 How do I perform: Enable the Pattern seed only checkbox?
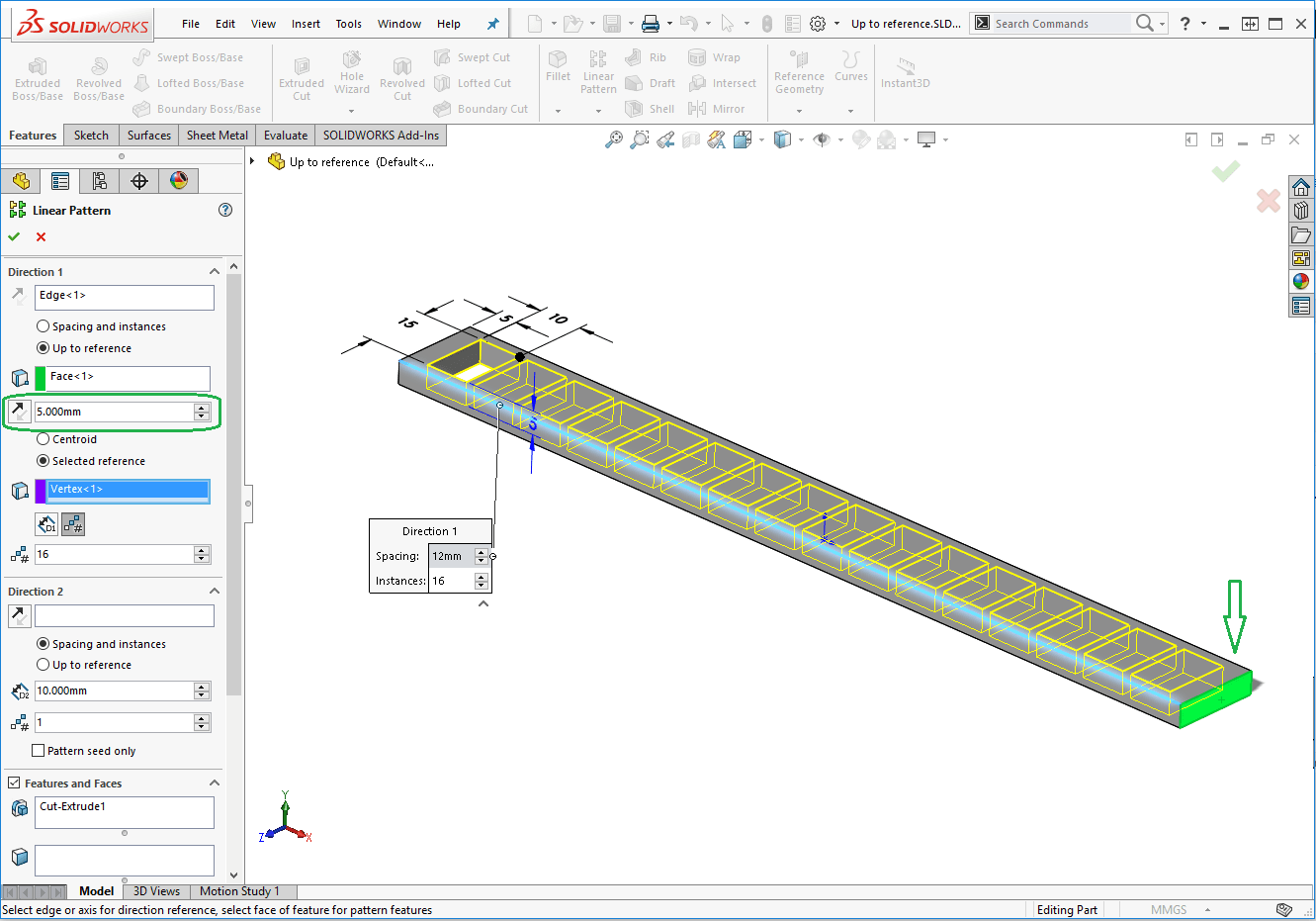(39, 751)
